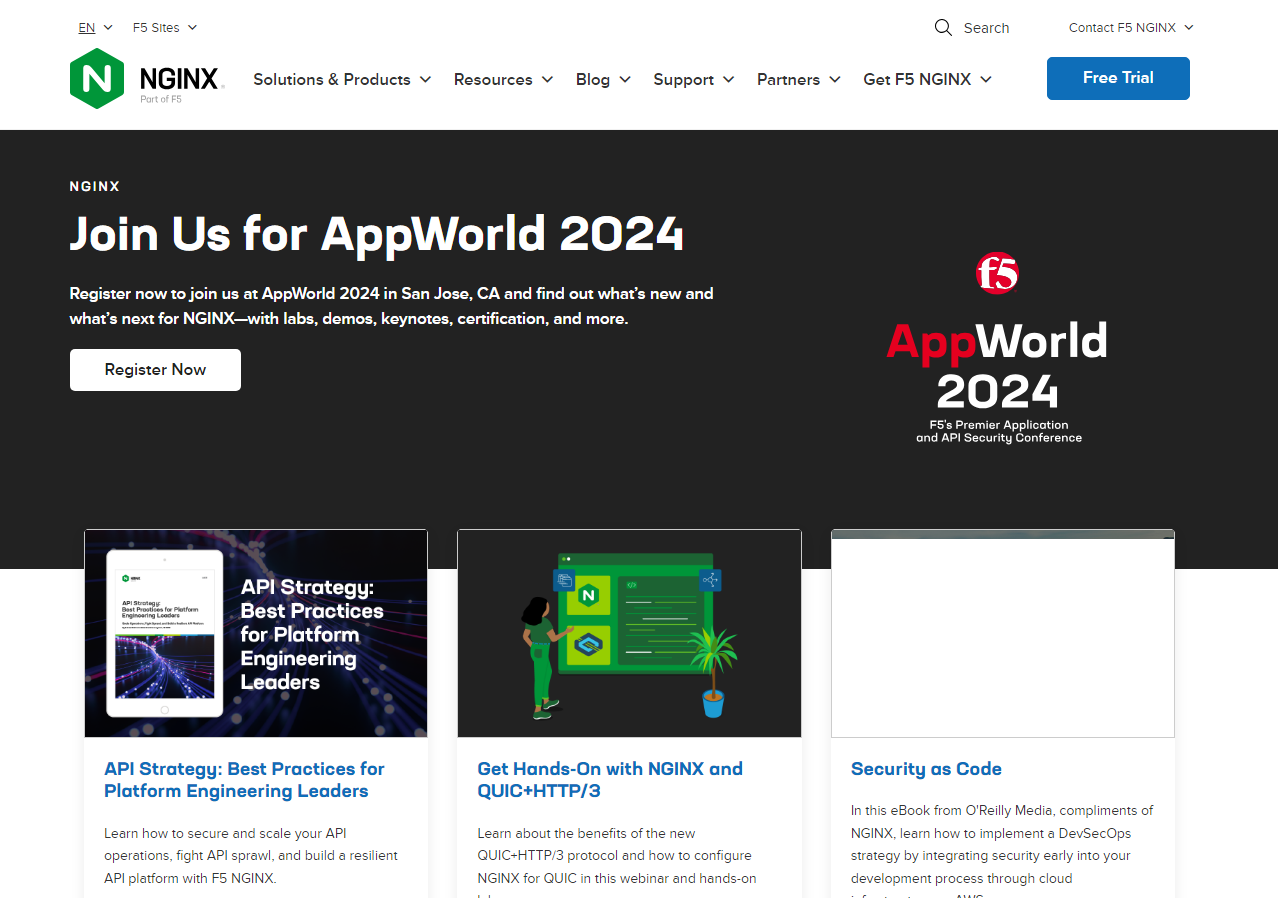
Task: Click the Free Trial button
Action: 1117,78
